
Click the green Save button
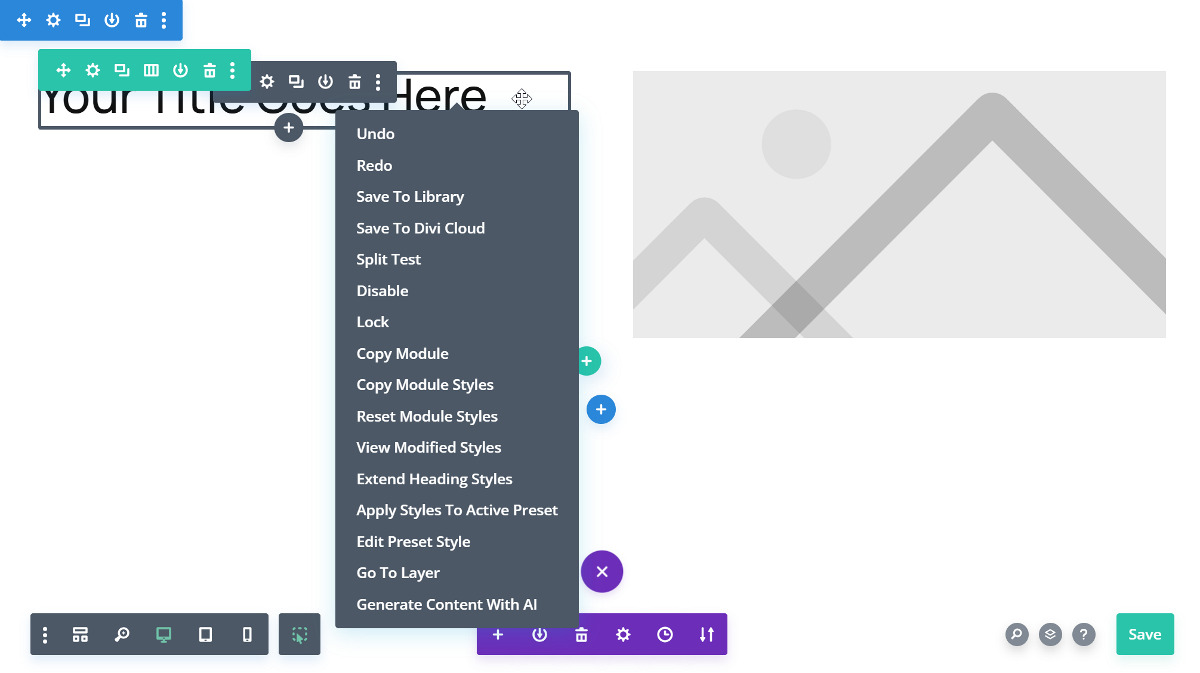(1144, 634)
